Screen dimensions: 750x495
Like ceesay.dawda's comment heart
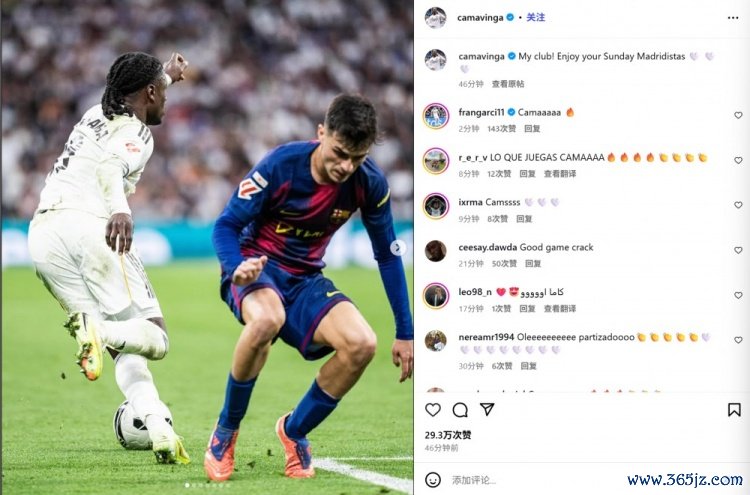click(x=738, y=250)
